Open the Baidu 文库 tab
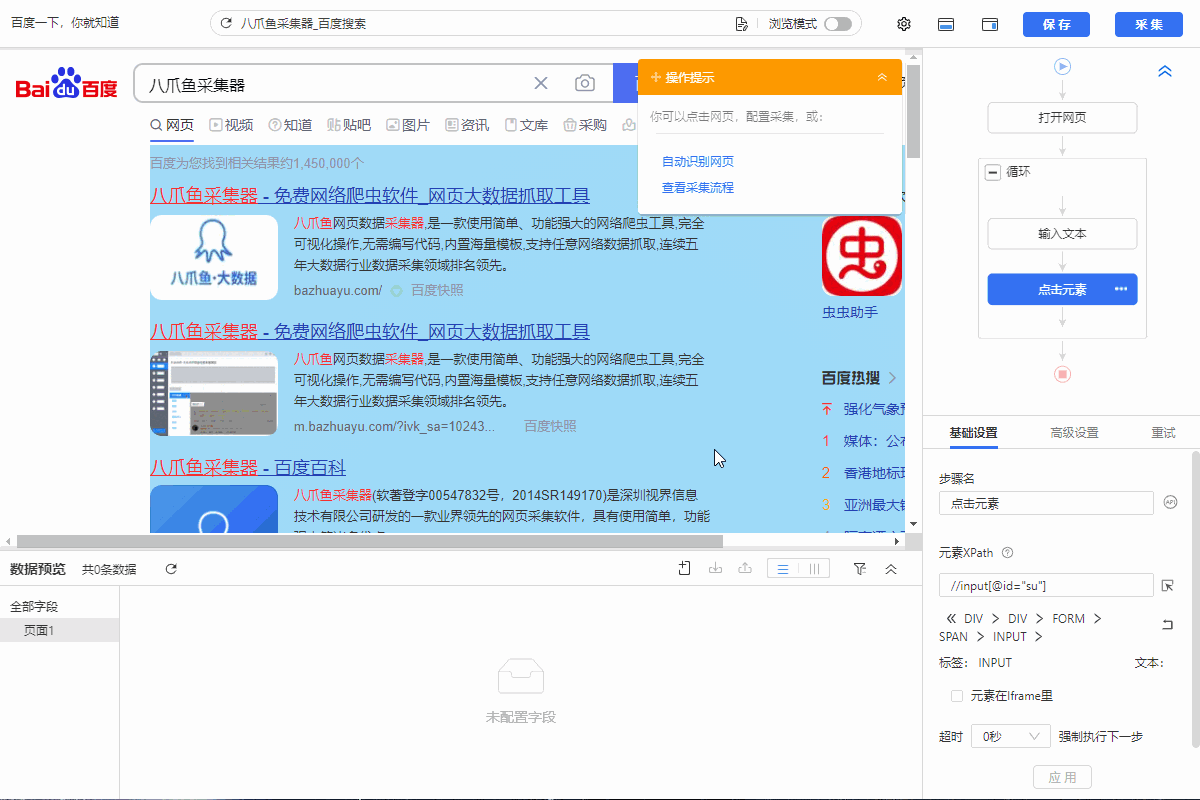 tap(526, 125)
